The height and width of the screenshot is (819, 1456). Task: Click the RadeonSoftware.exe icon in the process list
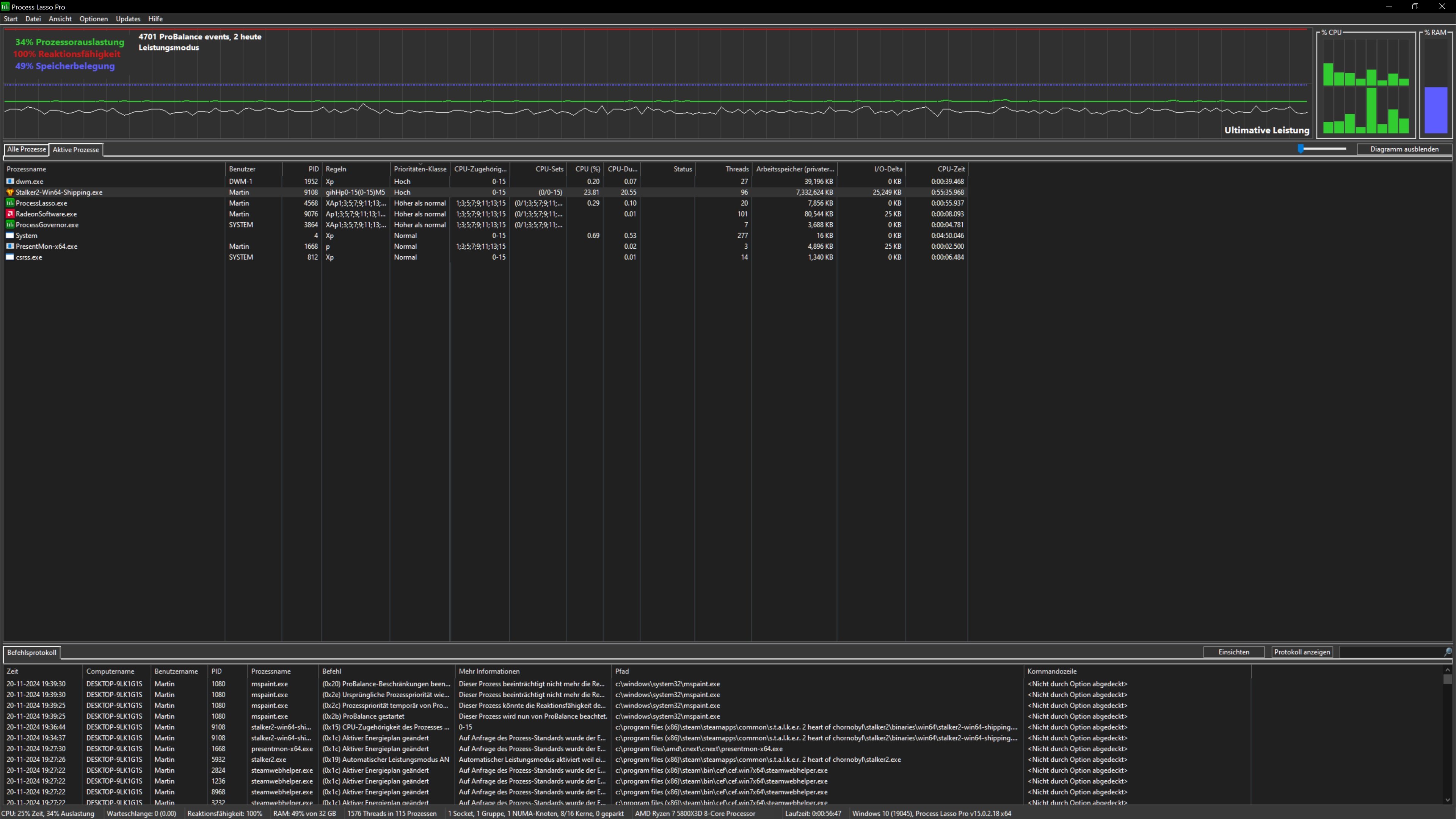(10, 213)
